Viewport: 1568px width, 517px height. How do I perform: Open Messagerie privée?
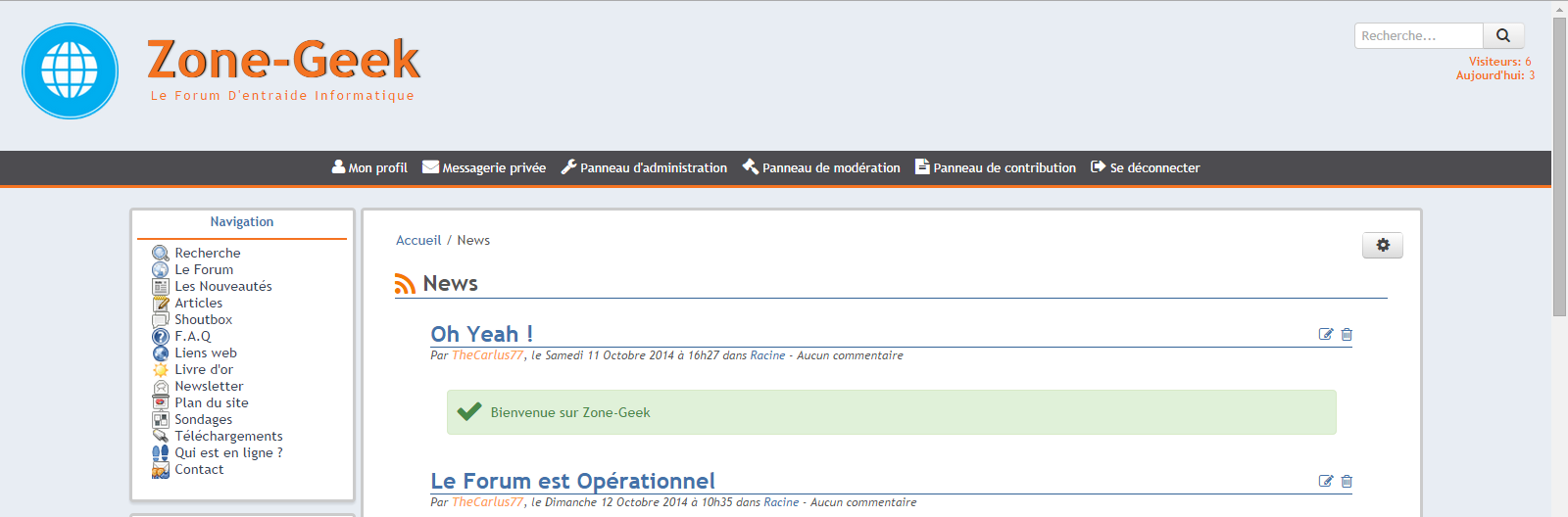[x=484, y=168]
